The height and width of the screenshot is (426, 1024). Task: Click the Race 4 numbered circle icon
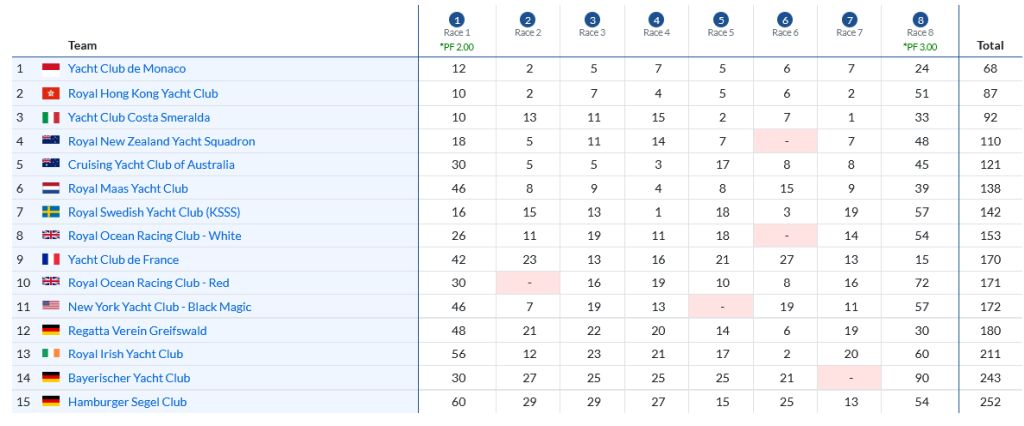[656, 20]
